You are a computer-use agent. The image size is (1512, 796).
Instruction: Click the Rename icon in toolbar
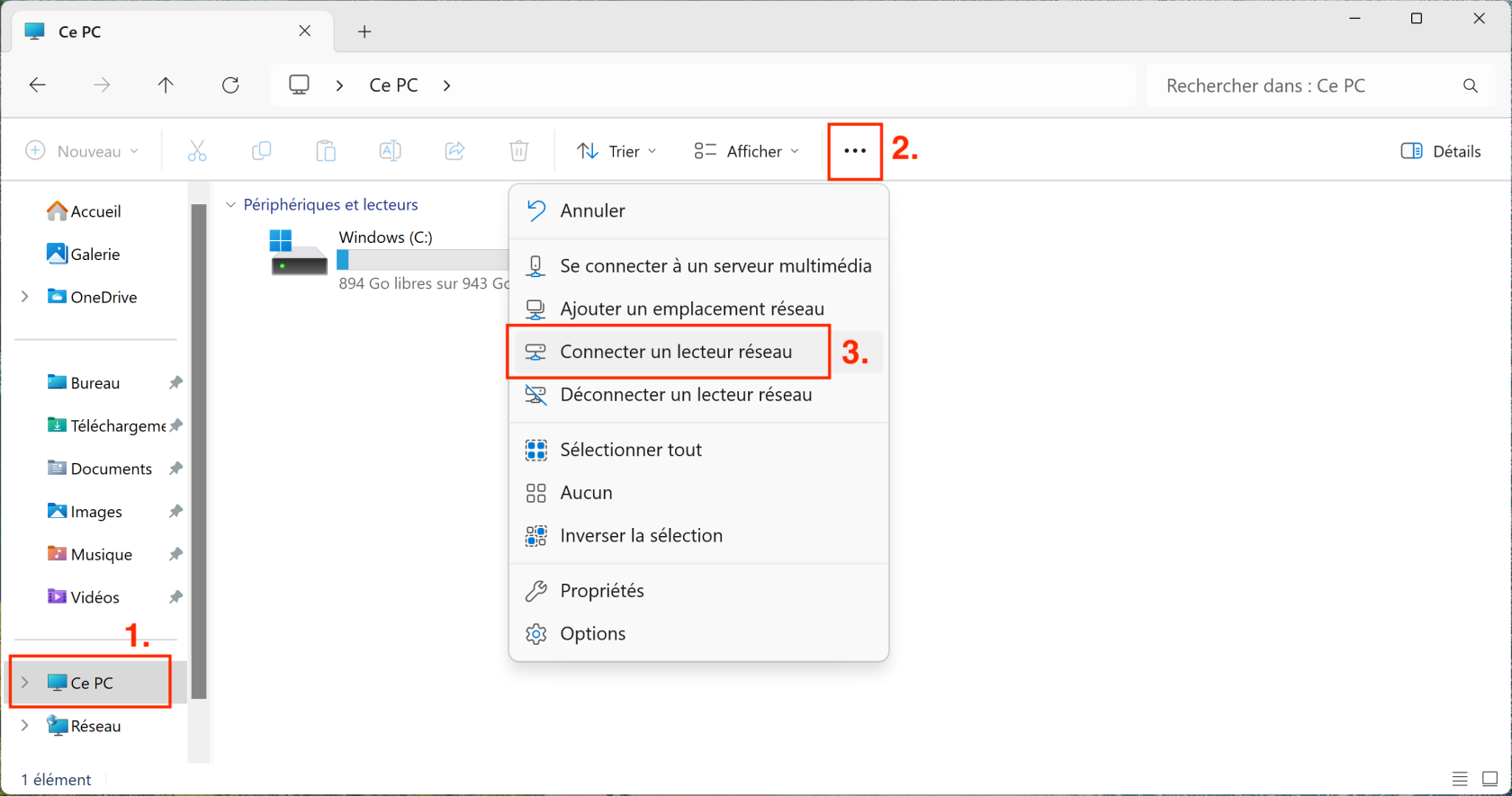coord(390,151)
